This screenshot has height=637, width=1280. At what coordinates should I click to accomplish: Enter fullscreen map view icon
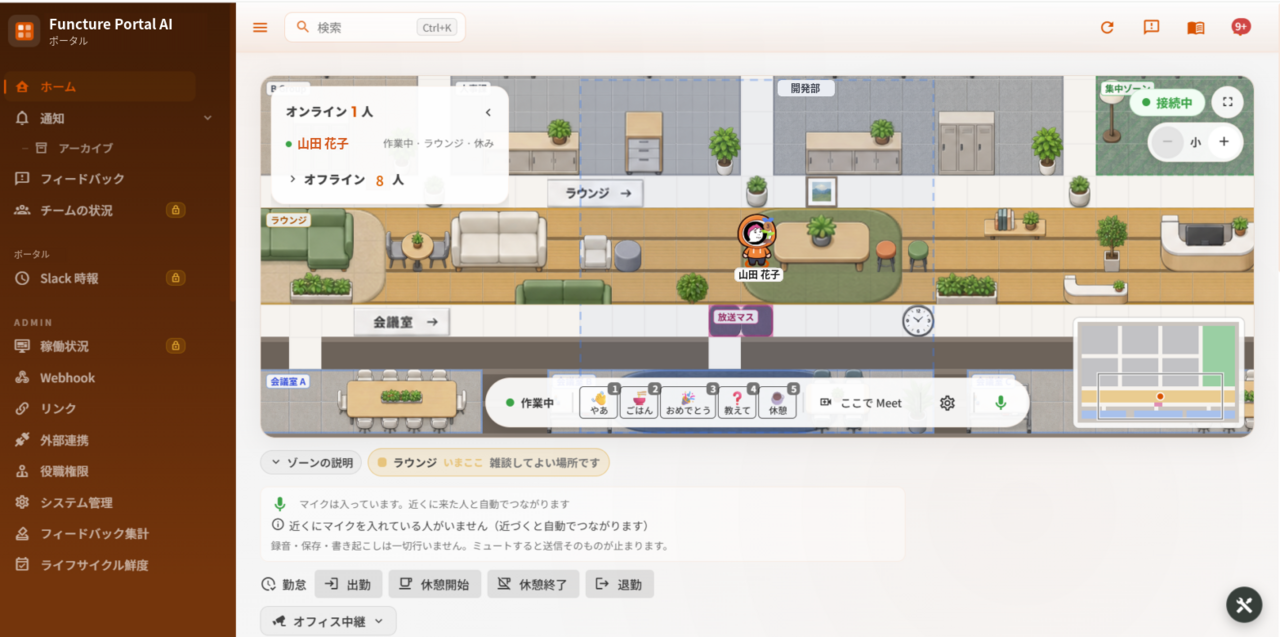click(1227, 102)
